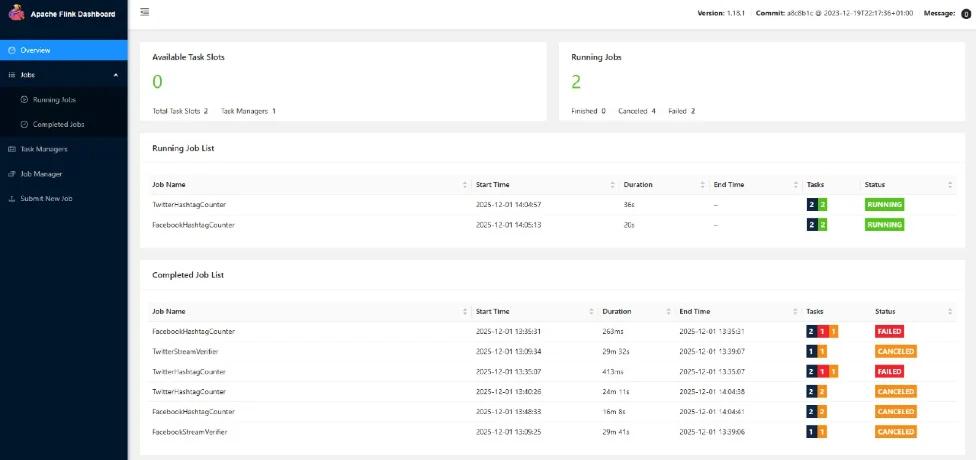Open running FacebookHashtagCounter job
This screenshot has height=460, width=976.
(194, 225)
